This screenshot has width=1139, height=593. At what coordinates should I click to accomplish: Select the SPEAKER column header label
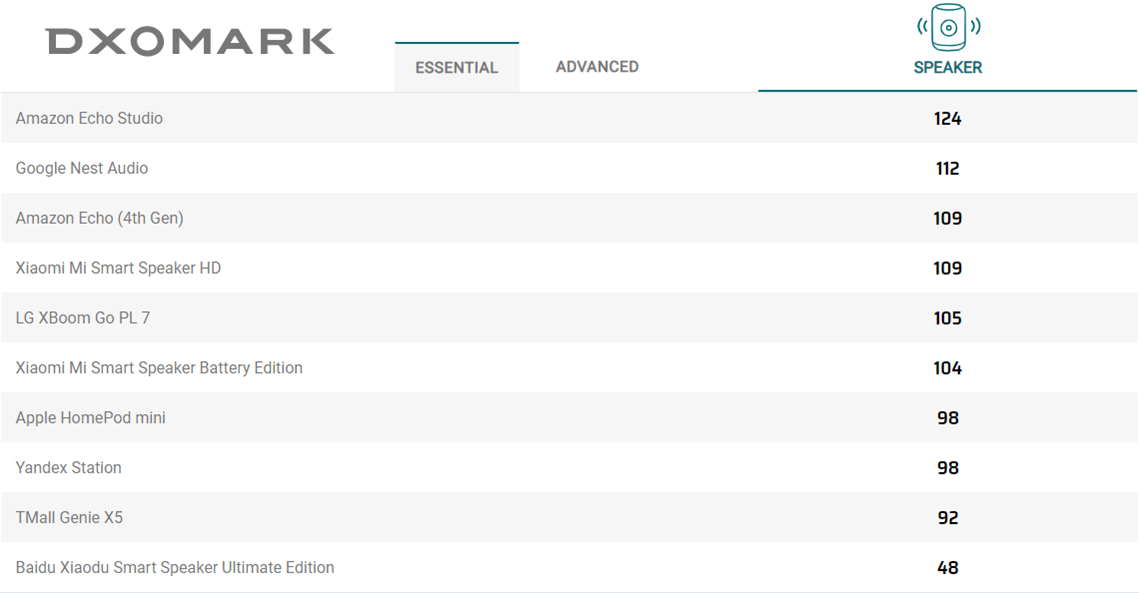tap(948, 68)
